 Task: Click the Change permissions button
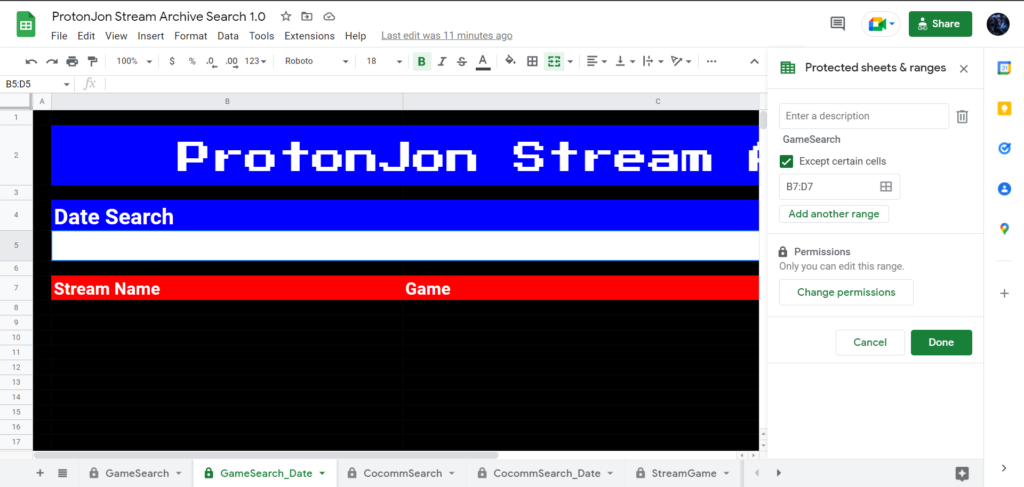846,292
